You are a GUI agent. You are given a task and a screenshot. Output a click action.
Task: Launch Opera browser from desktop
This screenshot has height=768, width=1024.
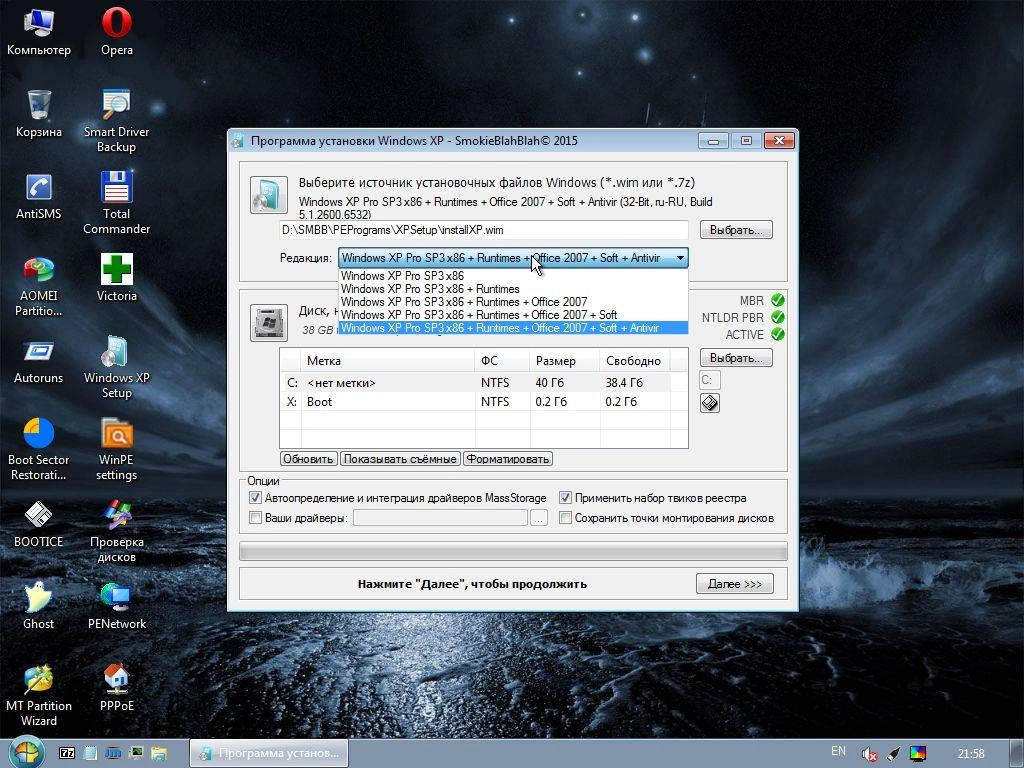(x=117, y=31)
